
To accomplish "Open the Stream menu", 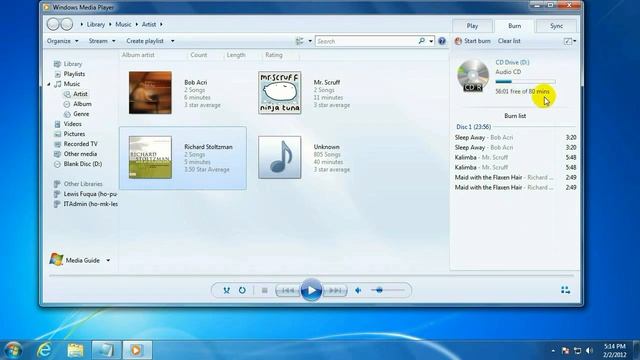I will tap(102, 41).
